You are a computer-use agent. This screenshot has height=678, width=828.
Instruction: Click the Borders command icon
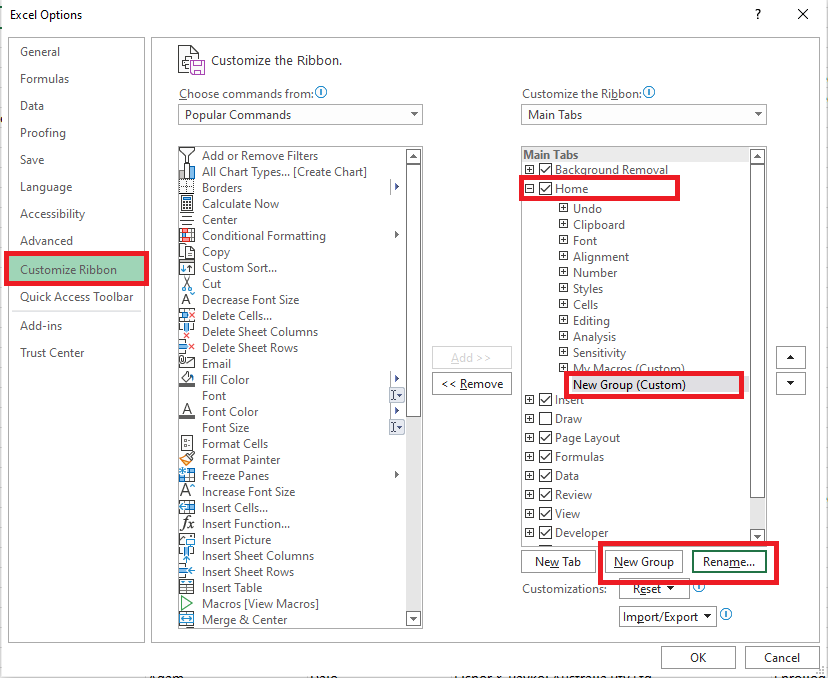pyautogui.click(x=187, y=187)
